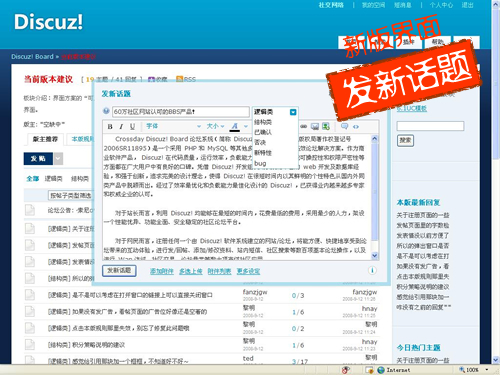Open the 字体 font dropdown

coord(174,126)
